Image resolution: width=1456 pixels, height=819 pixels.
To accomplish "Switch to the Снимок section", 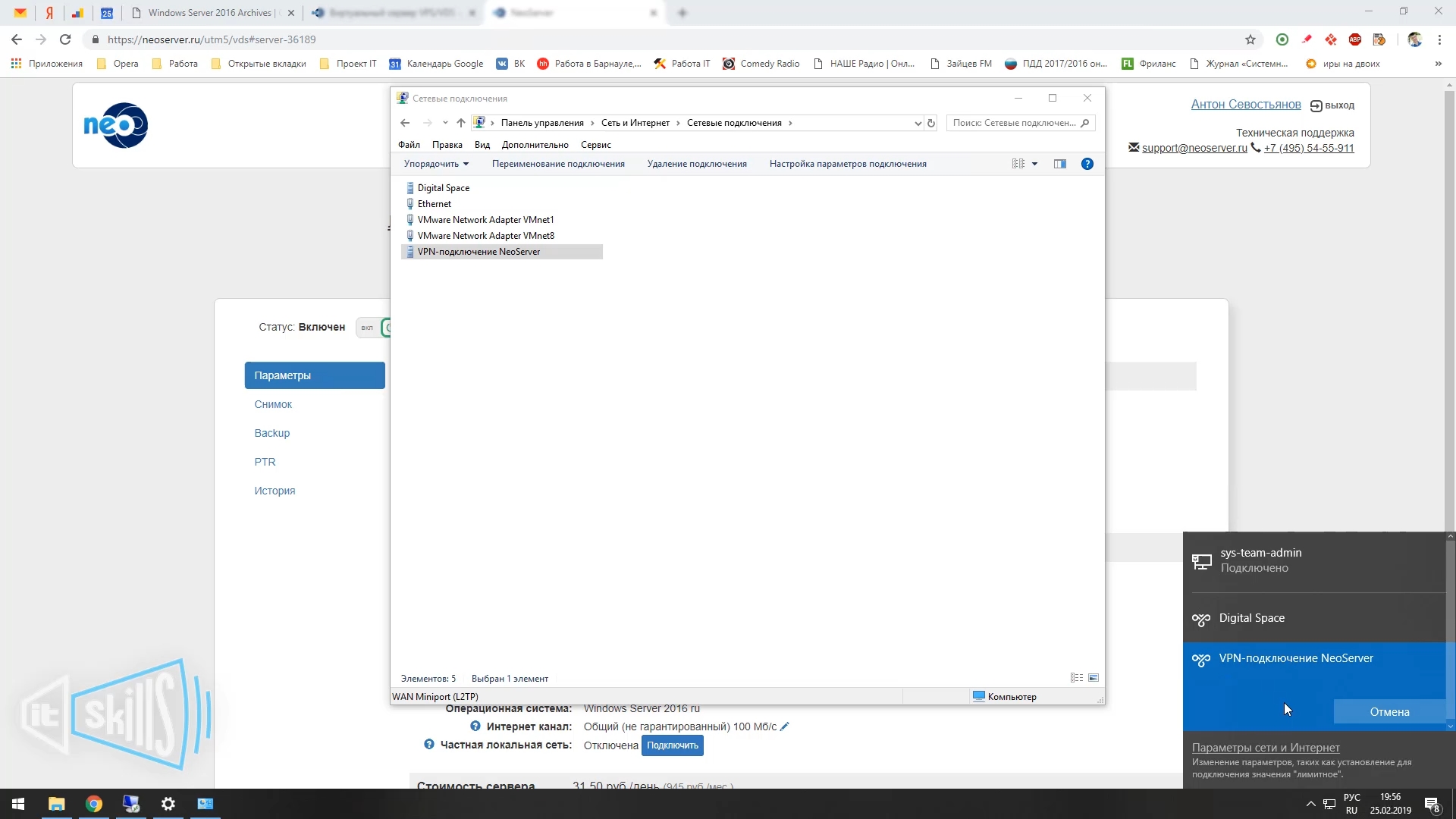I will point(273,404).
